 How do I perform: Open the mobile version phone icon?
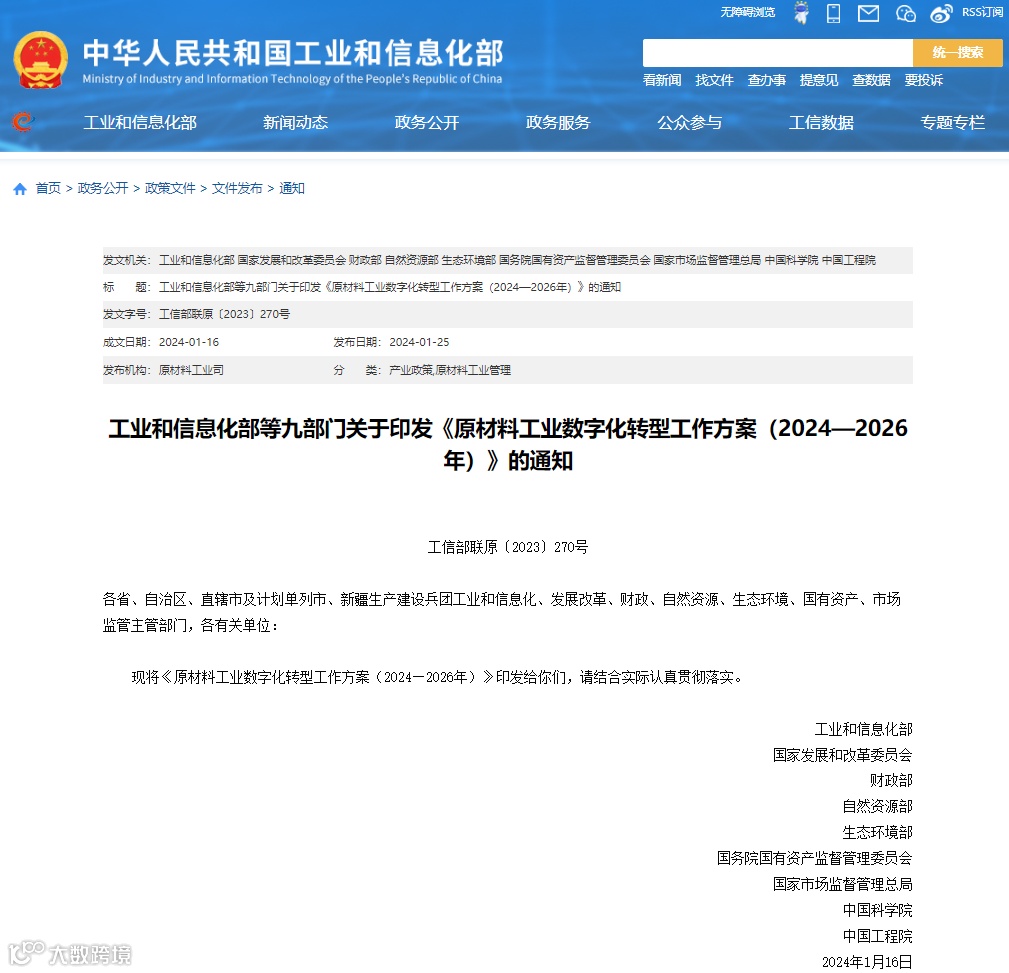tap(833, 13)
